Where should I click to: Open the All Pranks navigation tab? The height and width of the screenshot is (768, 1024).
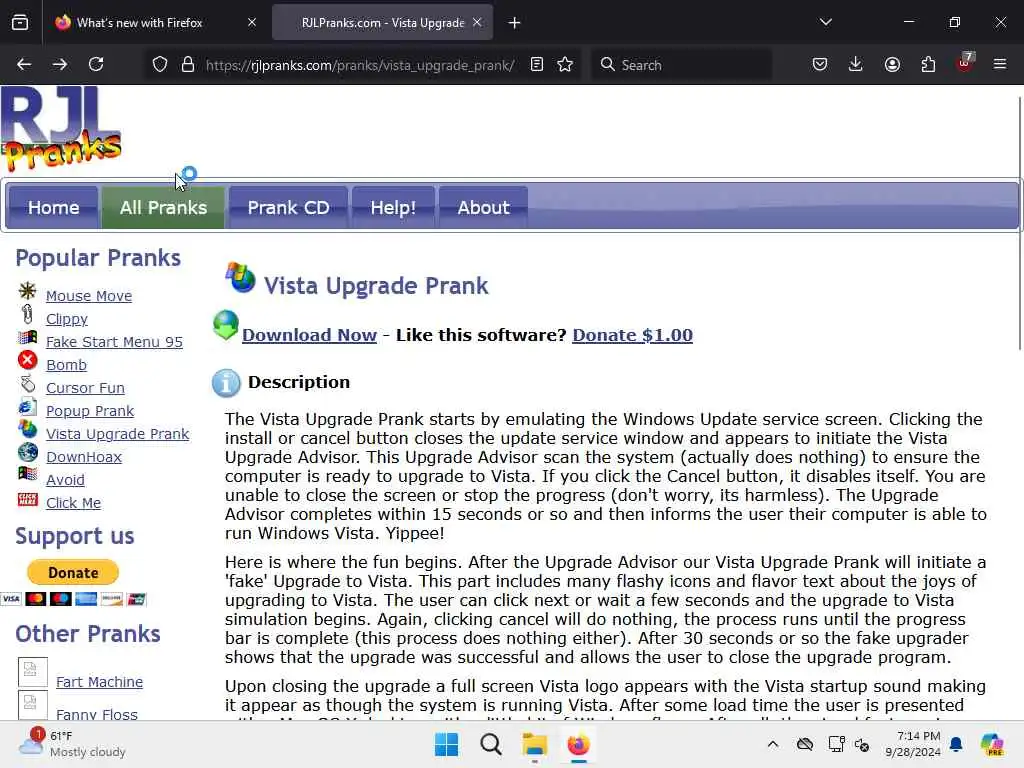(x=163, y=208)
